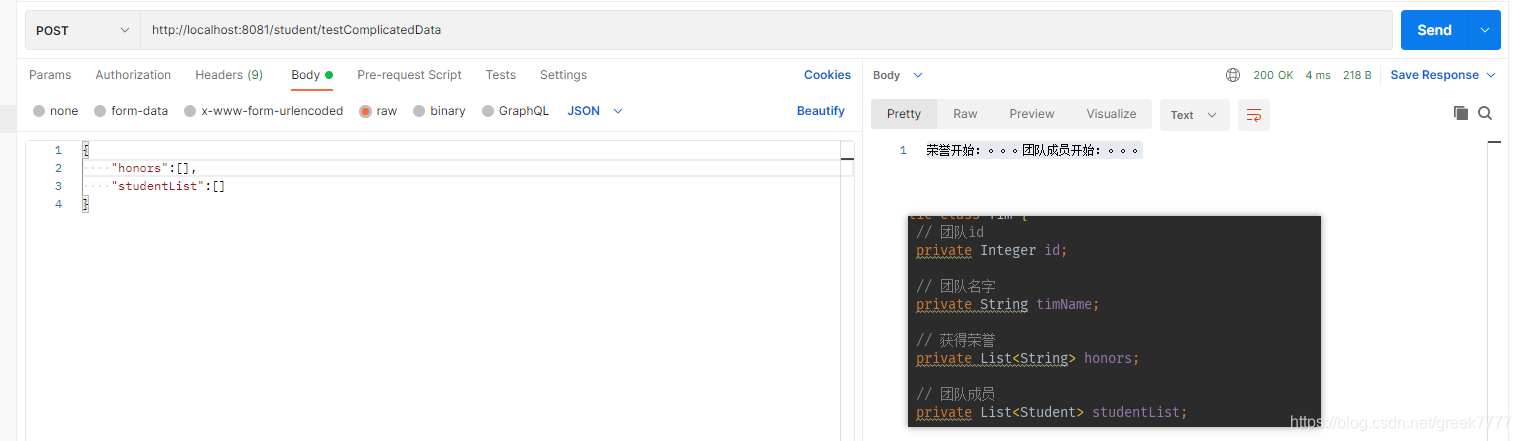Click the List<Student> studentList code line
Viewport: 1521px width, 441px height.
(1052, 412)
